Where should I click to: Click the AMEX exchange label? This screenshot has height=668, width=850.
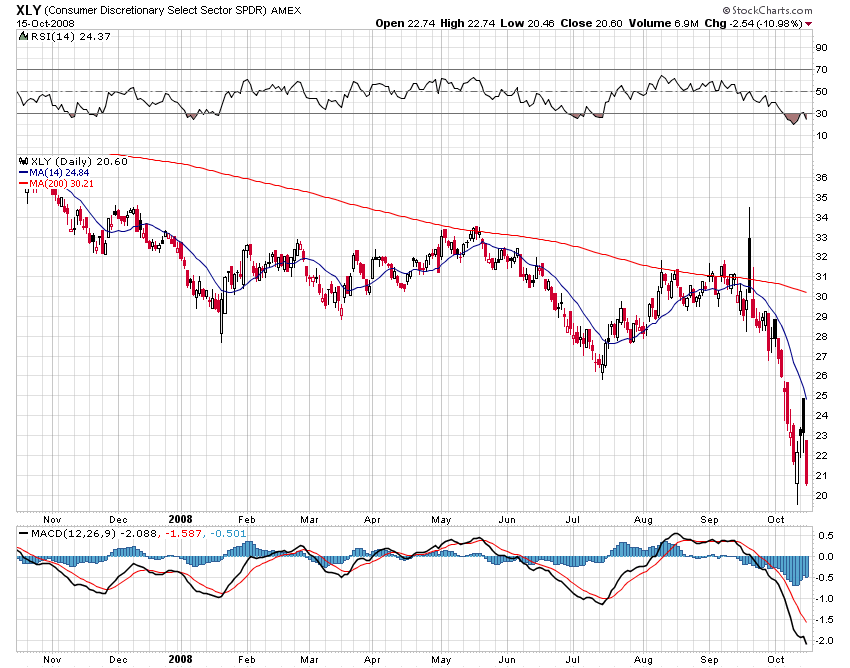pos(286,11)
